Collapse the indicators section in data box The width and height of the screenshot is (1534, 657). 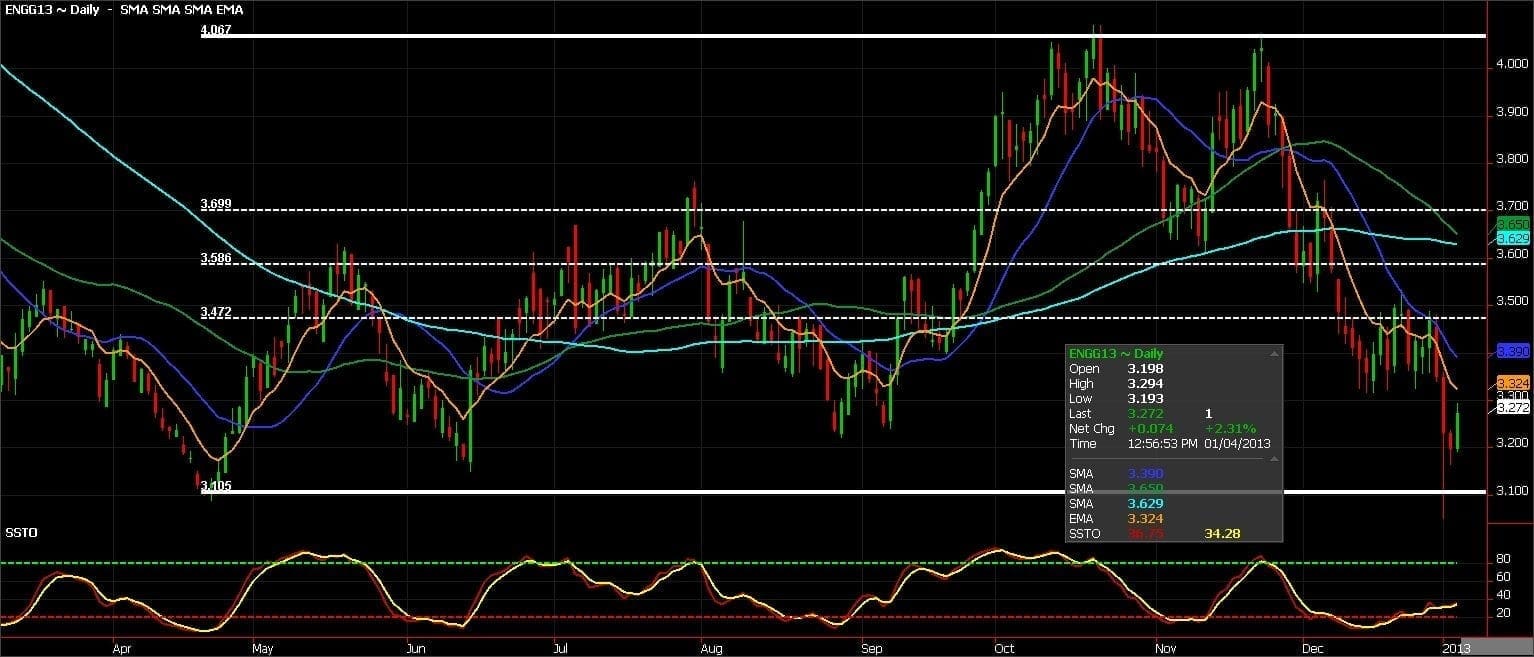(1274, 458)
